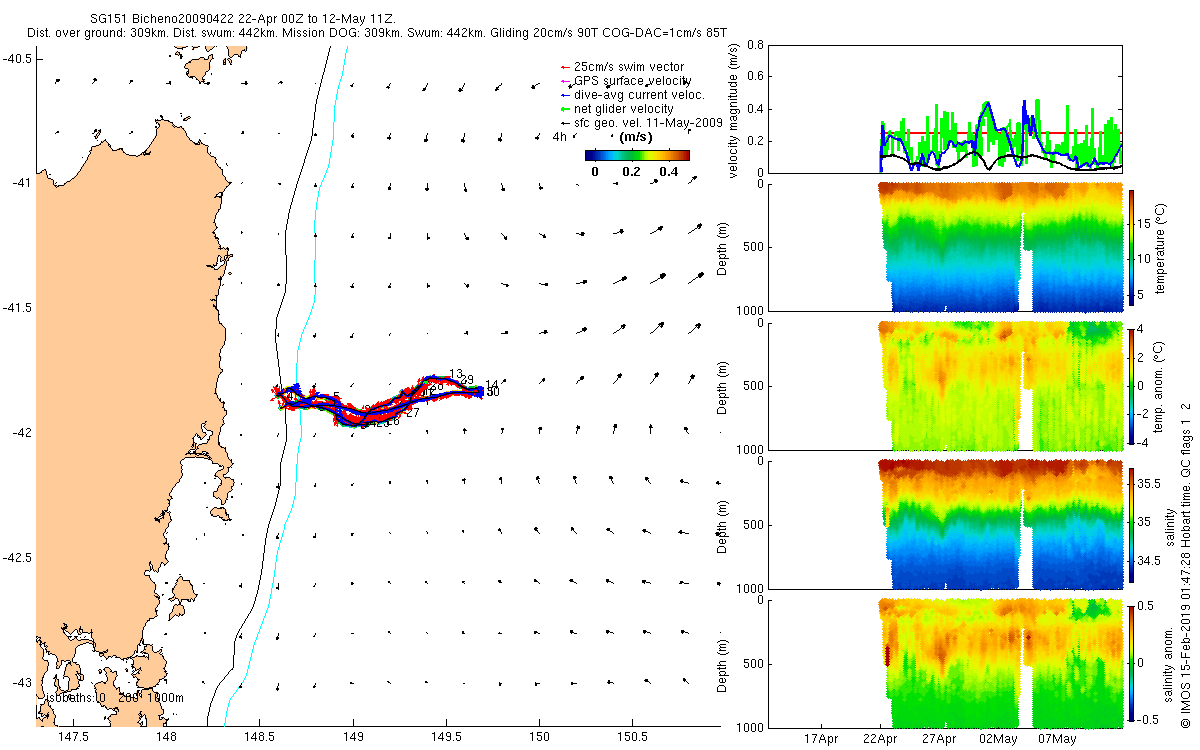Click the salinity anom. colorbar
This screenshot has width=1200, height=750.
click(1132, 662)
